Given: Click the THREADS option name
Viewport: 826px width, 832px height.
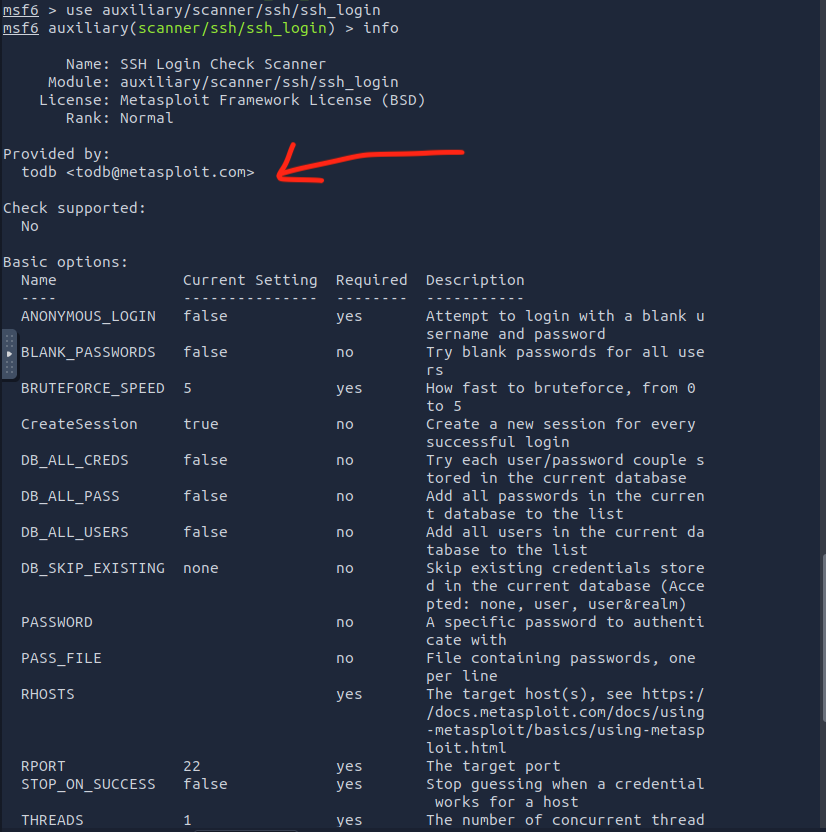Looking at the screenshot, I should (52, 820).
